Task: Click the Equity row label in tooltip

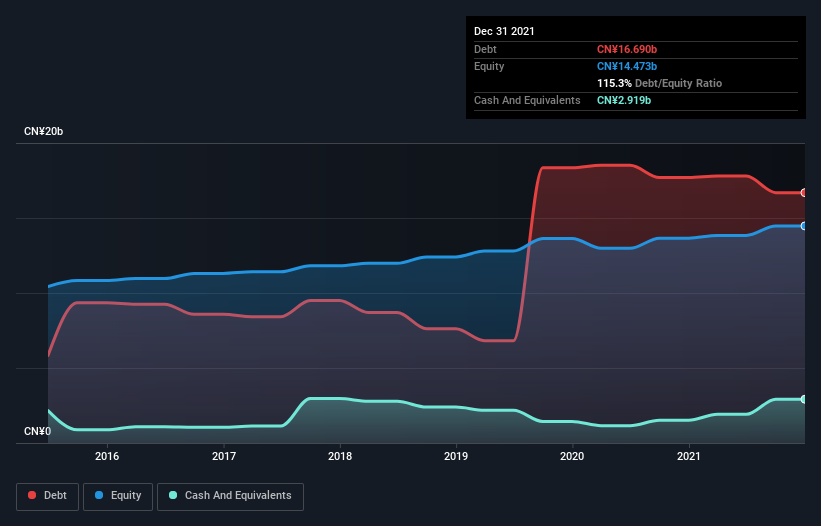Action: pos(489,66)
